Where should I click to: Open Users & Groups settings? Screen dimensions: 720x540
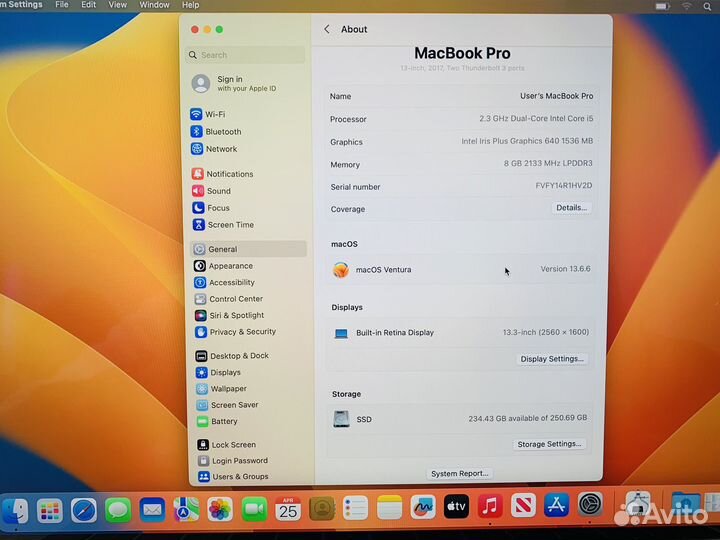pos(233,477)
